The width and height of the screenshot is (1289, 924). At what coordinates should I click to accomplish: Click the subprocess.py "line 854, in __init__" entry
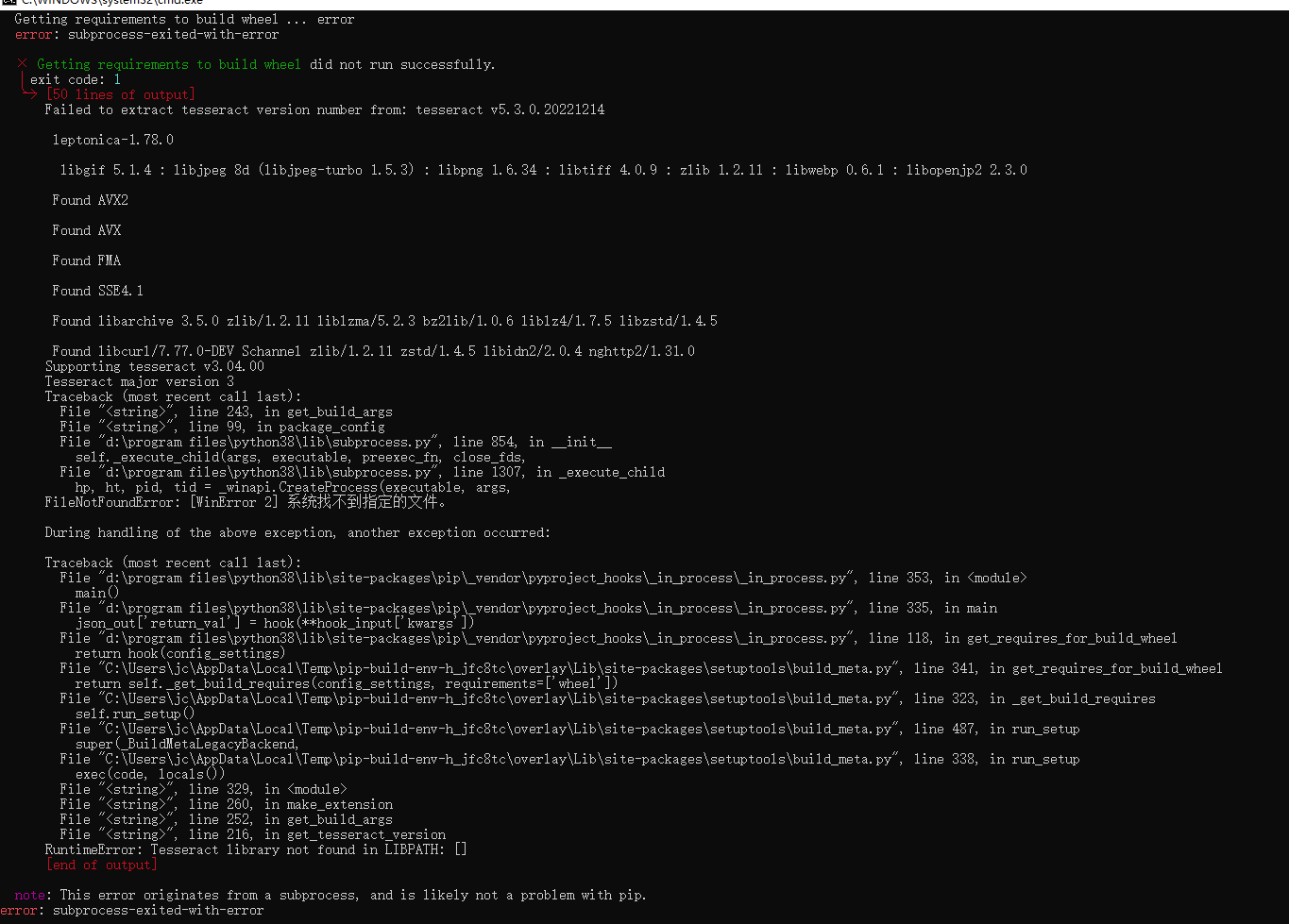tap(336, 442)
